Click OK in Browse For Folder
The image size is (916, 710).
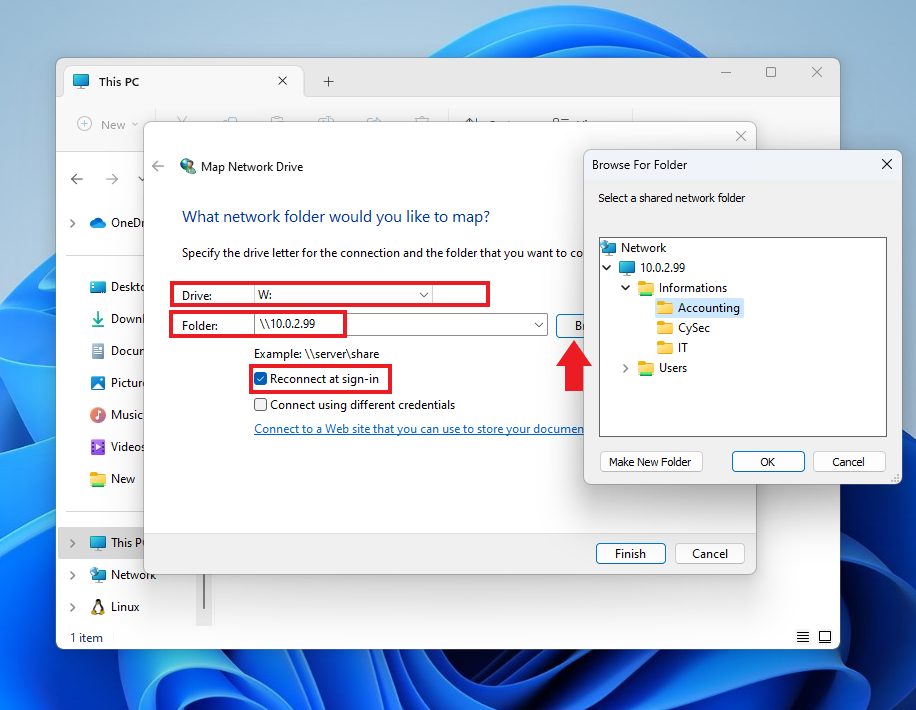pos(767,462)
